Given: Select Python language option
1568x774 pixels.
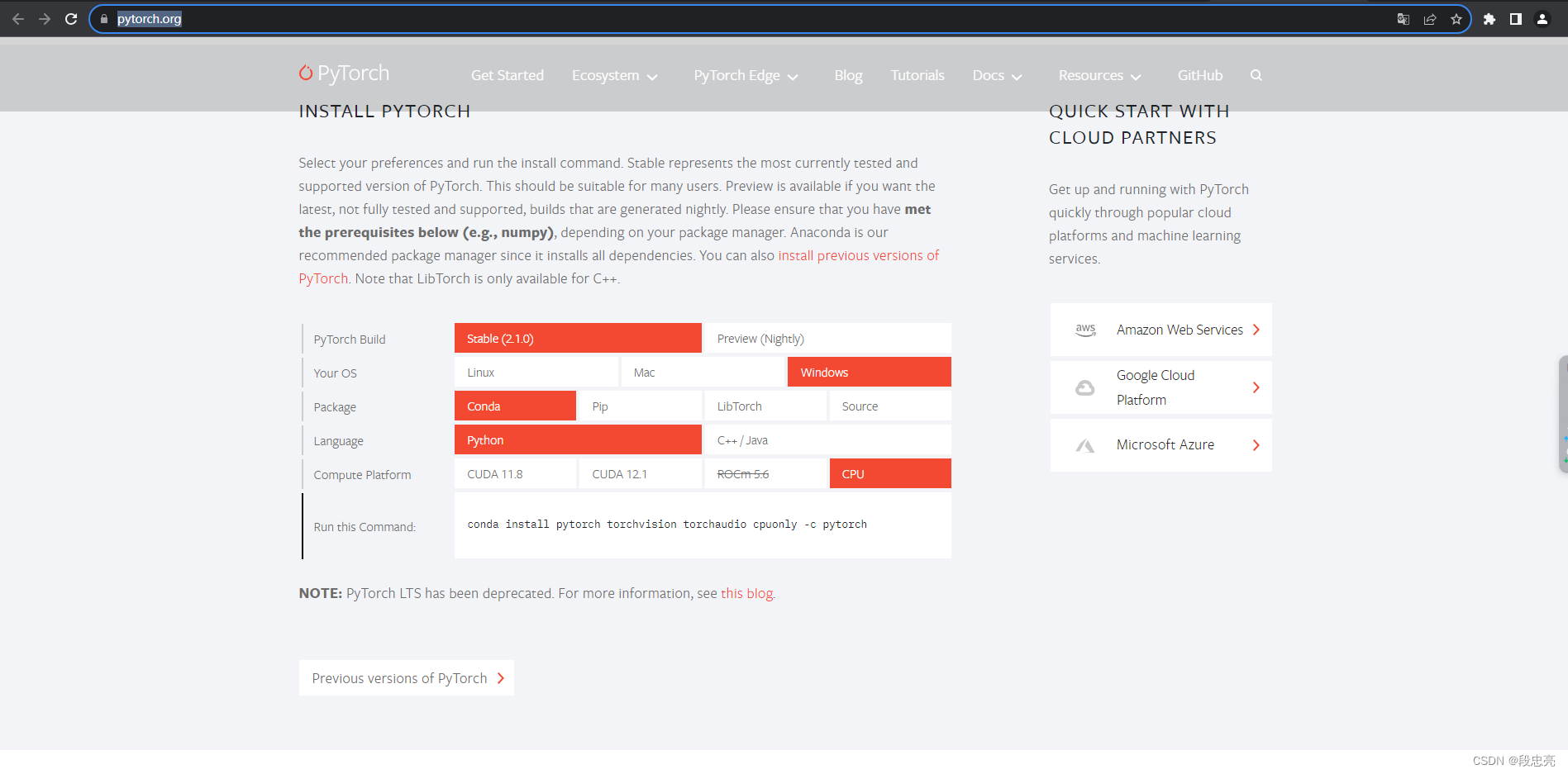Looking at the screenshot, I should point(578,440).
